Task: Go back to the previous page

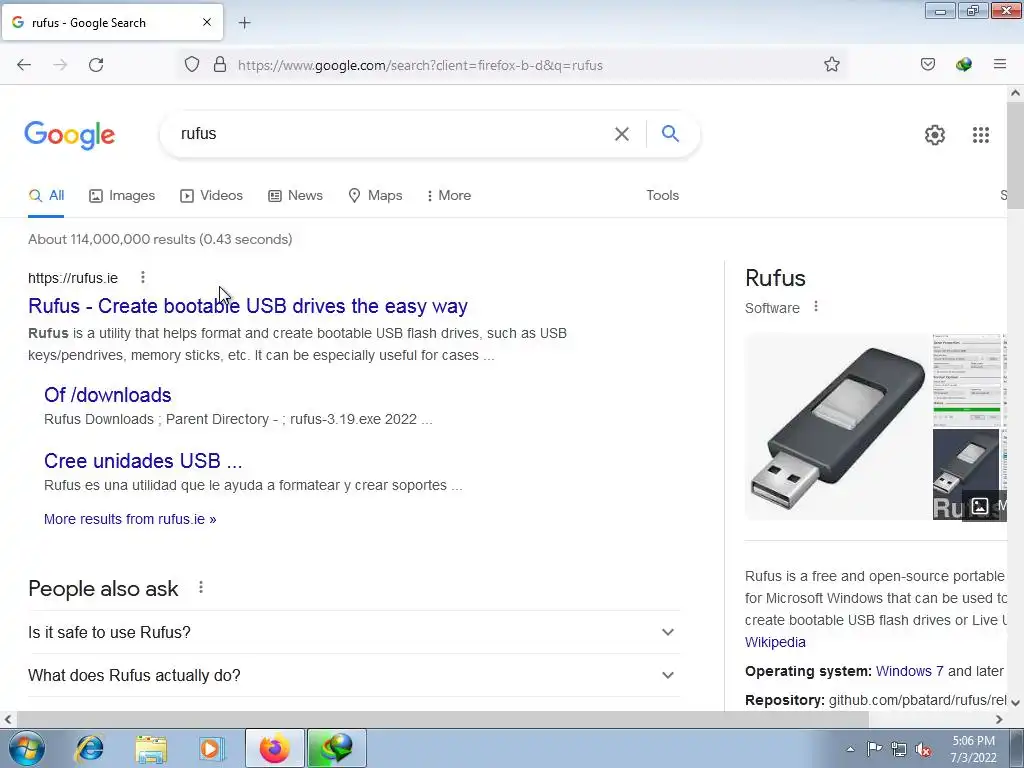Action: point(24,65)
